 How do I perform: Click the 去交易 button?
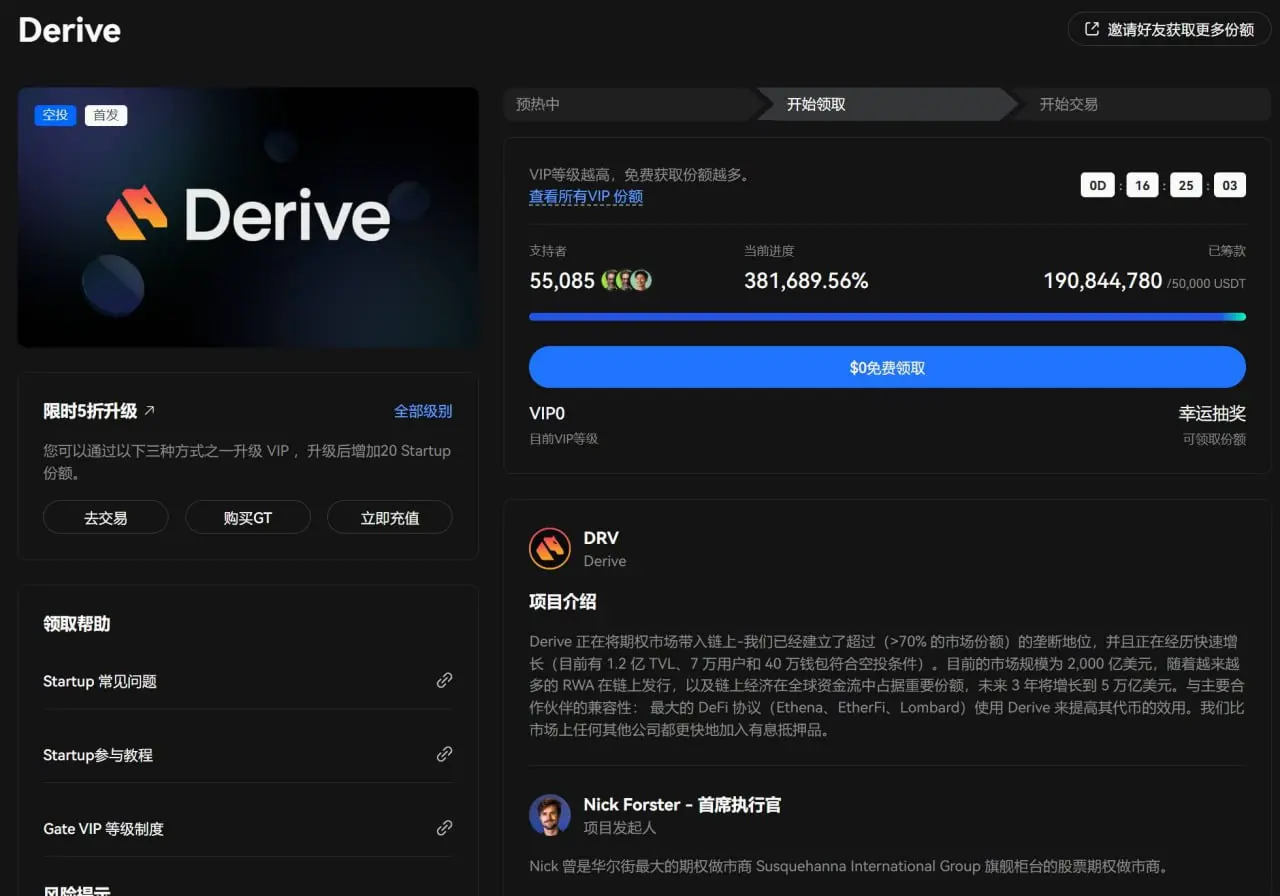106,517
